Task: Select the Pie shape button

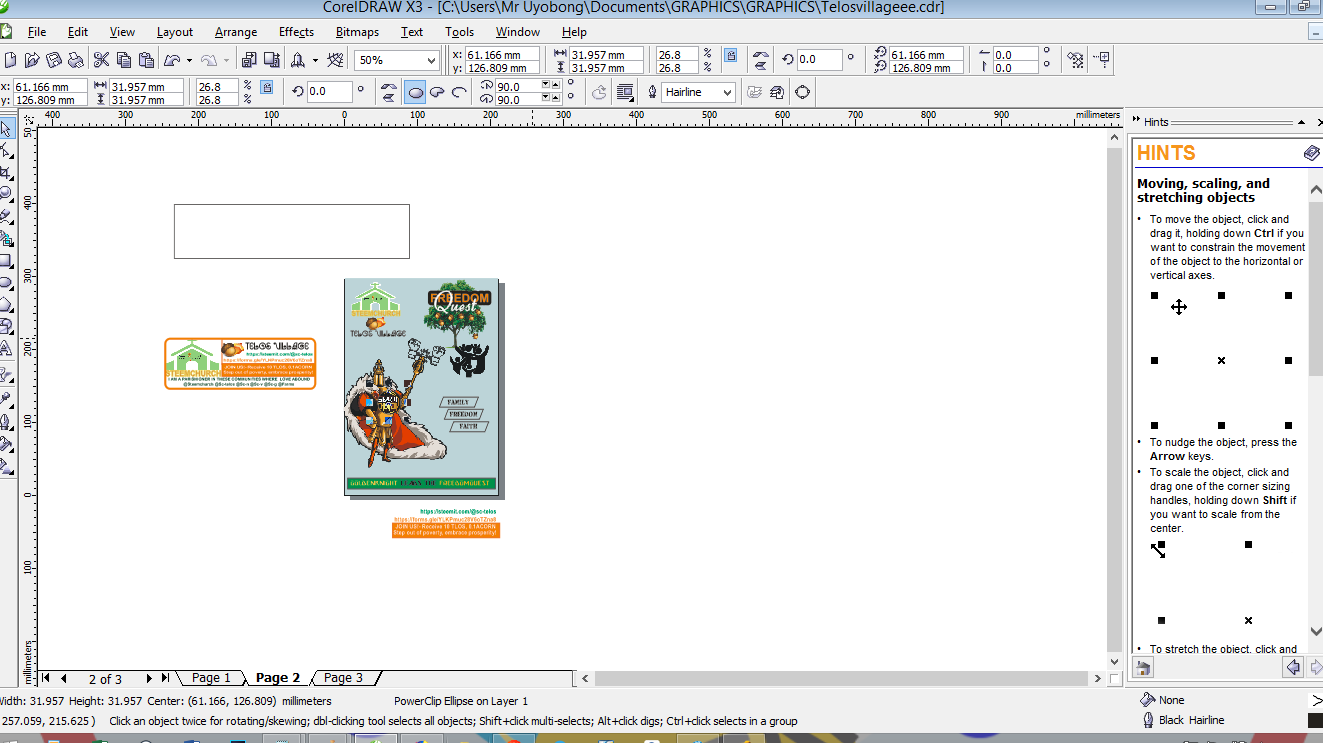Action: click(437, 92)
